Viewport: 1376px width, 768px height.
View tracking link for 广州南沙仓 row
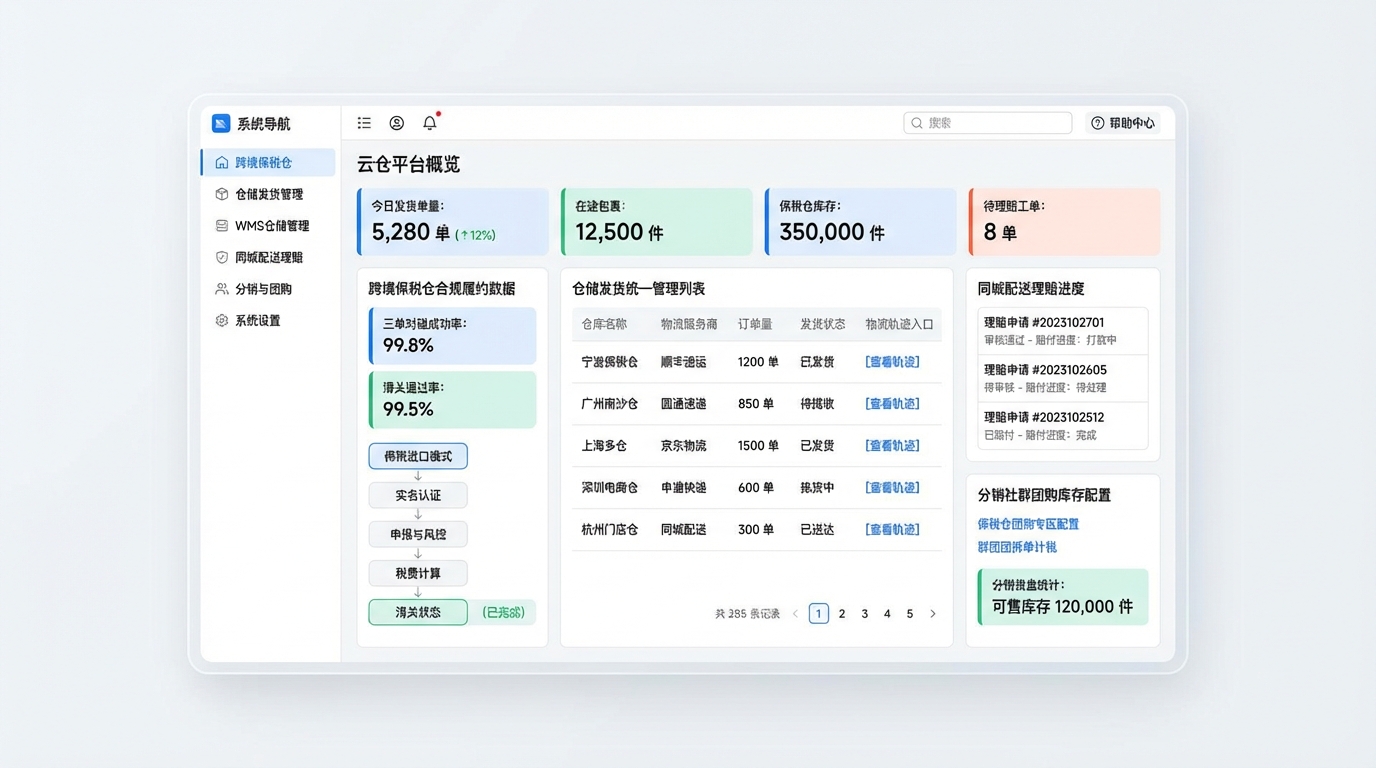point(892,404)
